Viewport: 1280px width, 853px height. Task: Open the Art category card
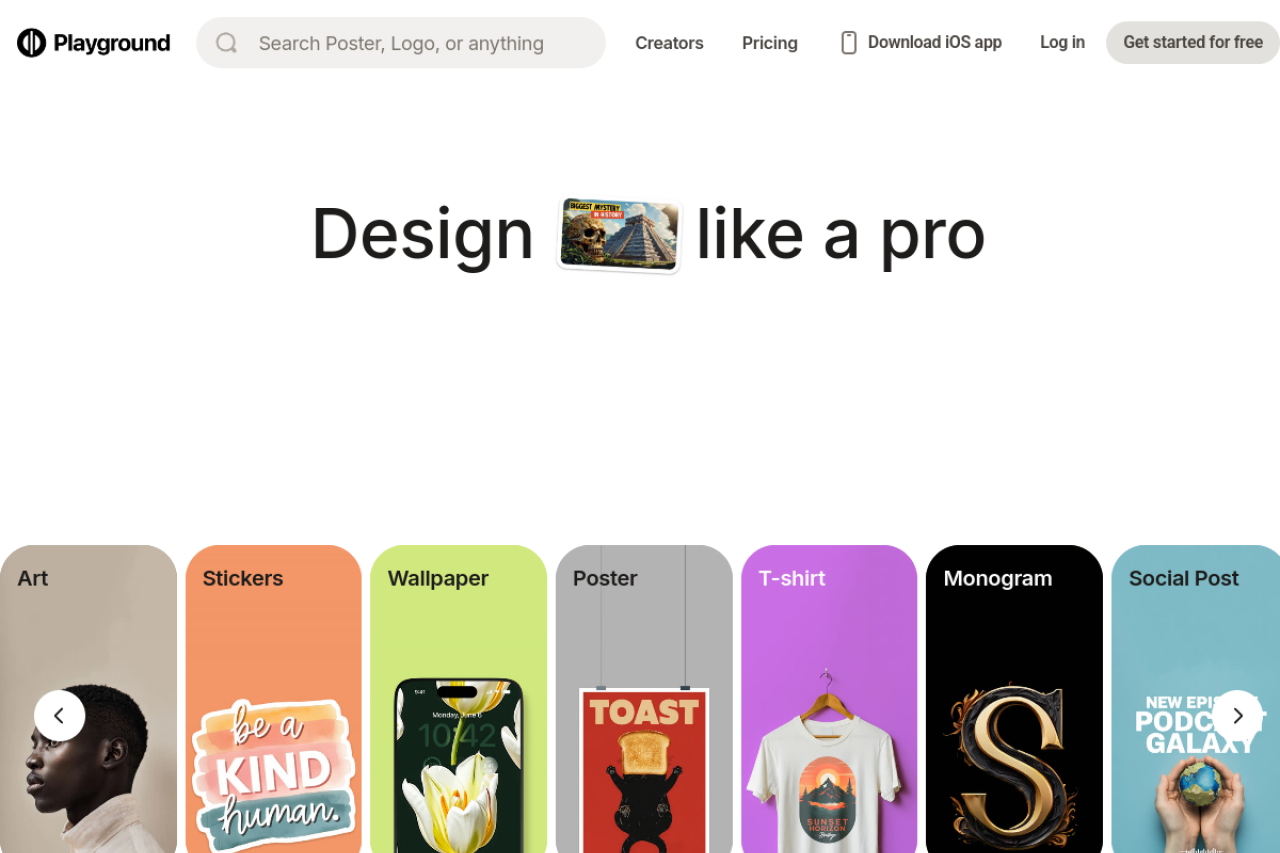click(x=88, y=699)
